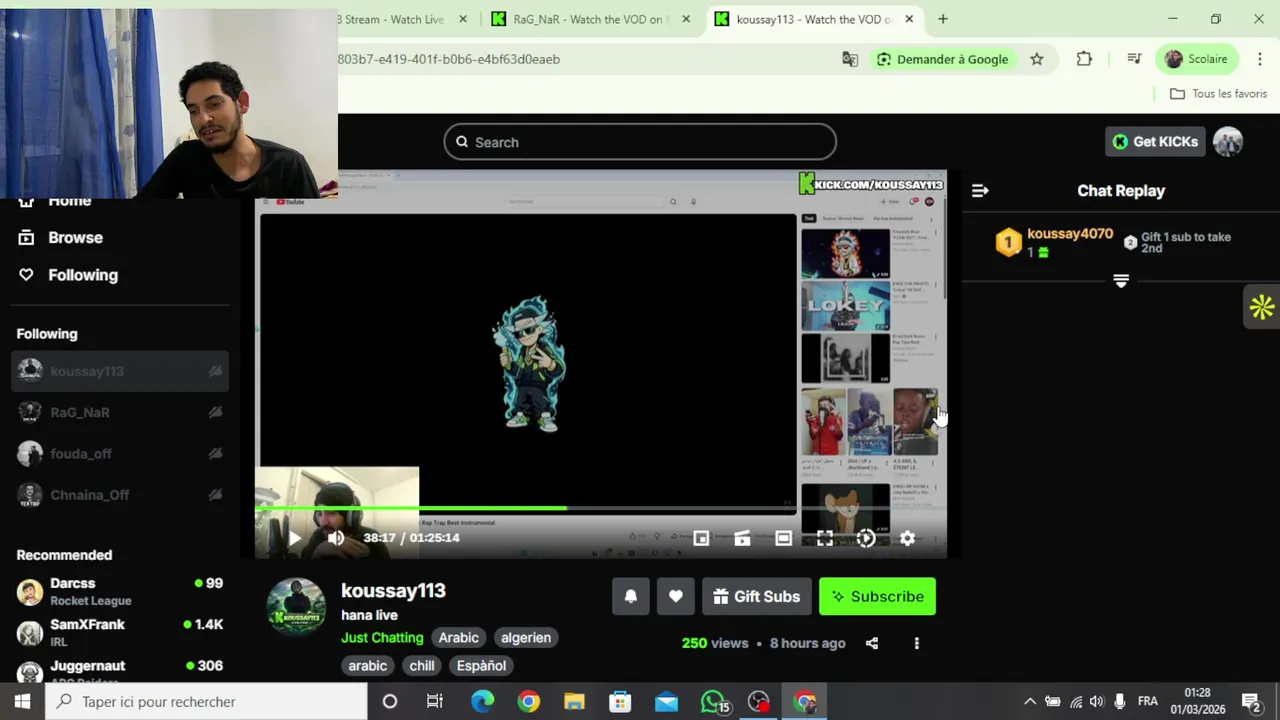
Task: Focus the Kick search field
Action: (x=640, y=142)
